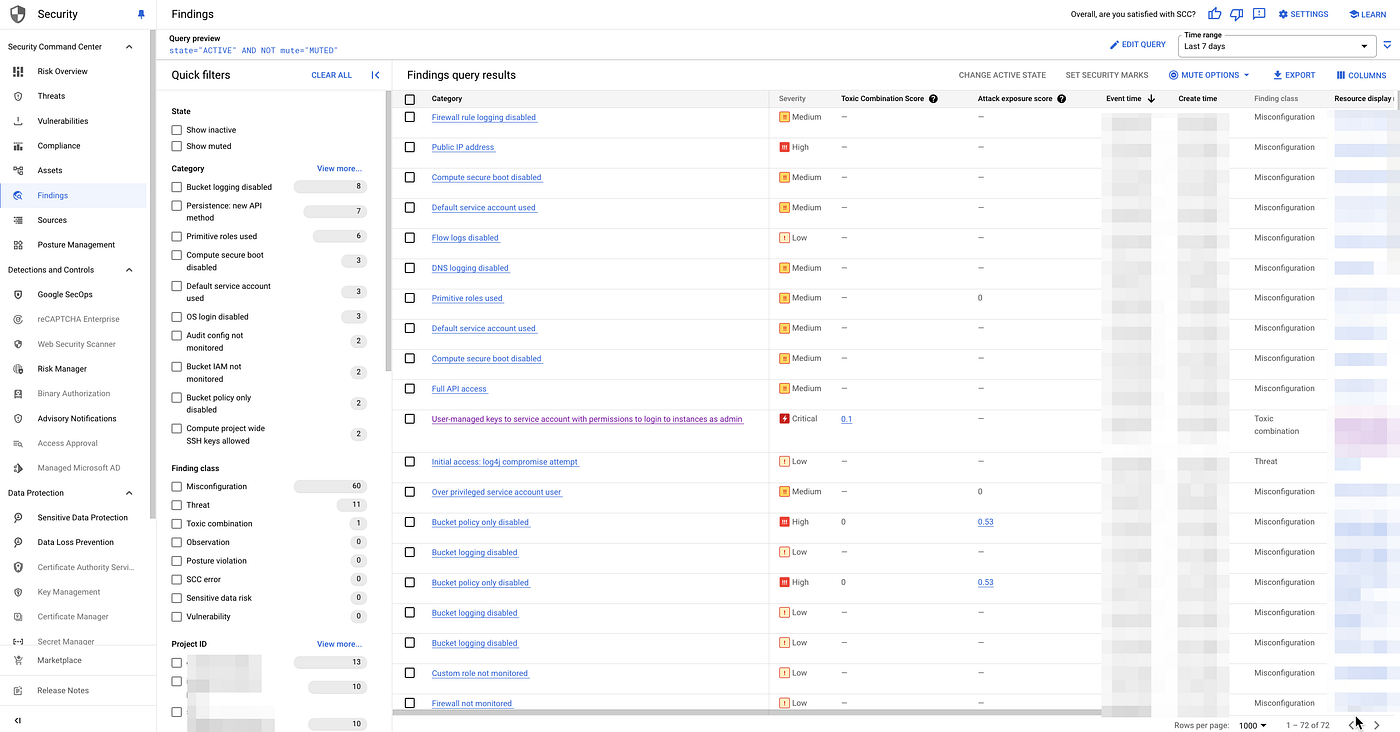Click the Release Notes icon

(x=18, y=690)
